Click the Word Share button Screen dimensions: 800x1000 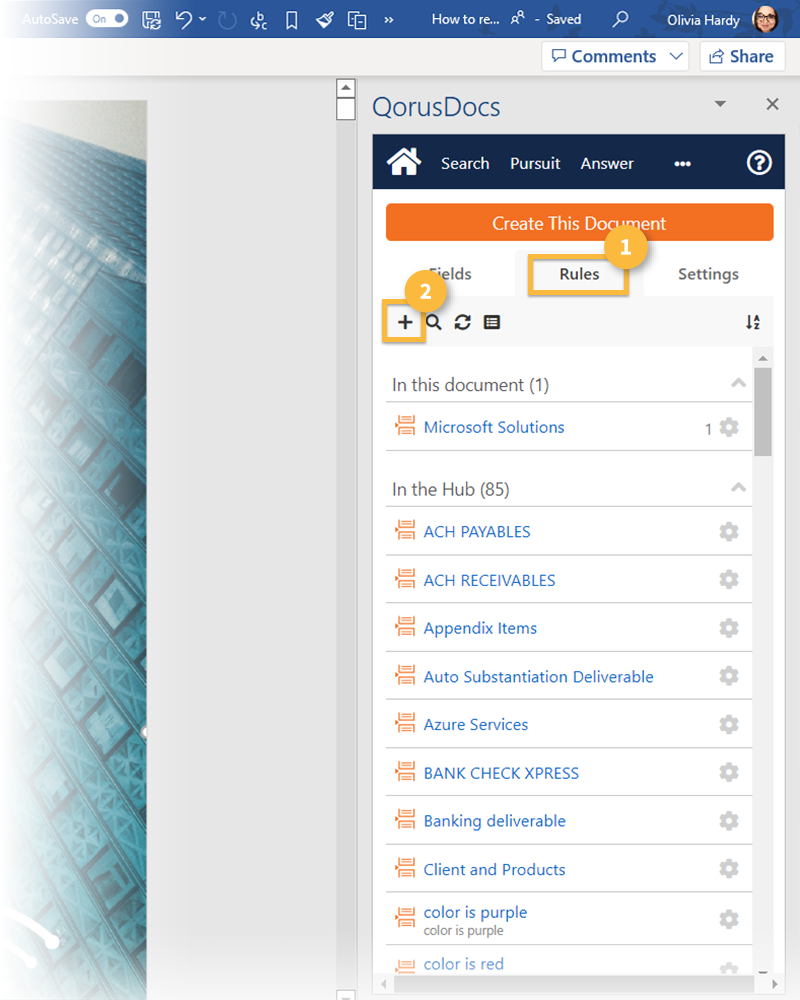742,56
